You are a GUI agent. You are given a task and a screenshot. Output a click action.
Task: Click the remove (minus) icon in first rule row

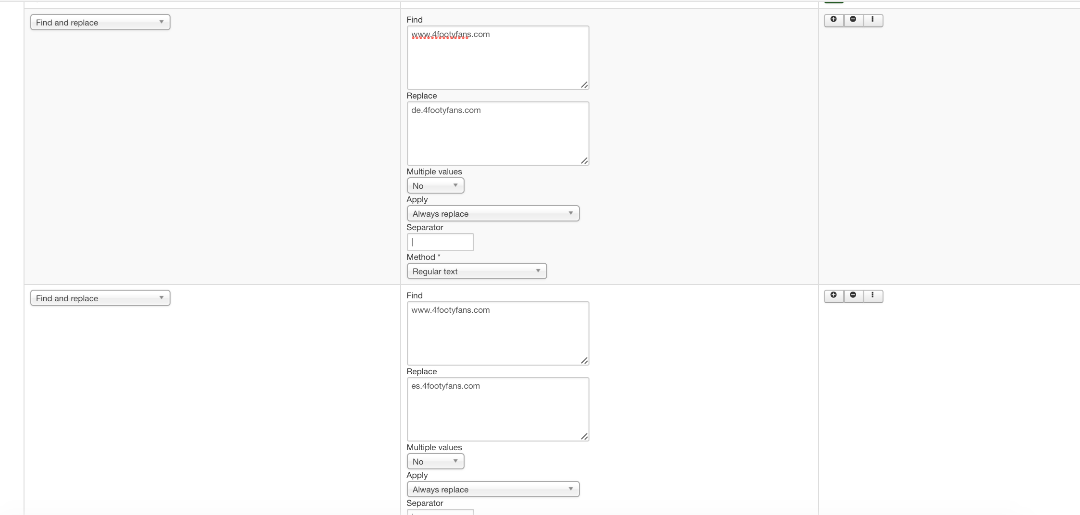coord(853,20)
